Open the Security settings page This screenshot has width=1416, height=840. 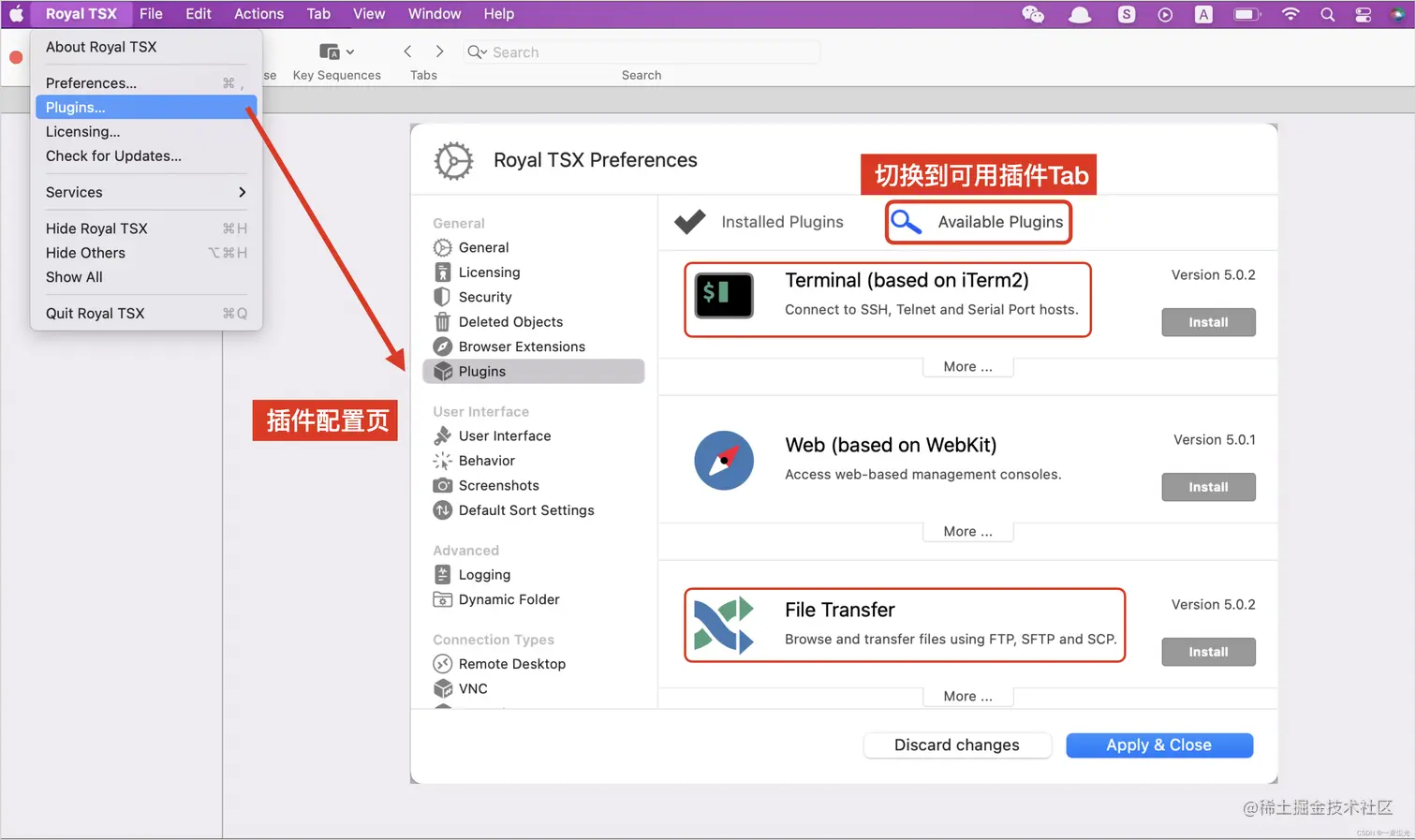[484, 297]
